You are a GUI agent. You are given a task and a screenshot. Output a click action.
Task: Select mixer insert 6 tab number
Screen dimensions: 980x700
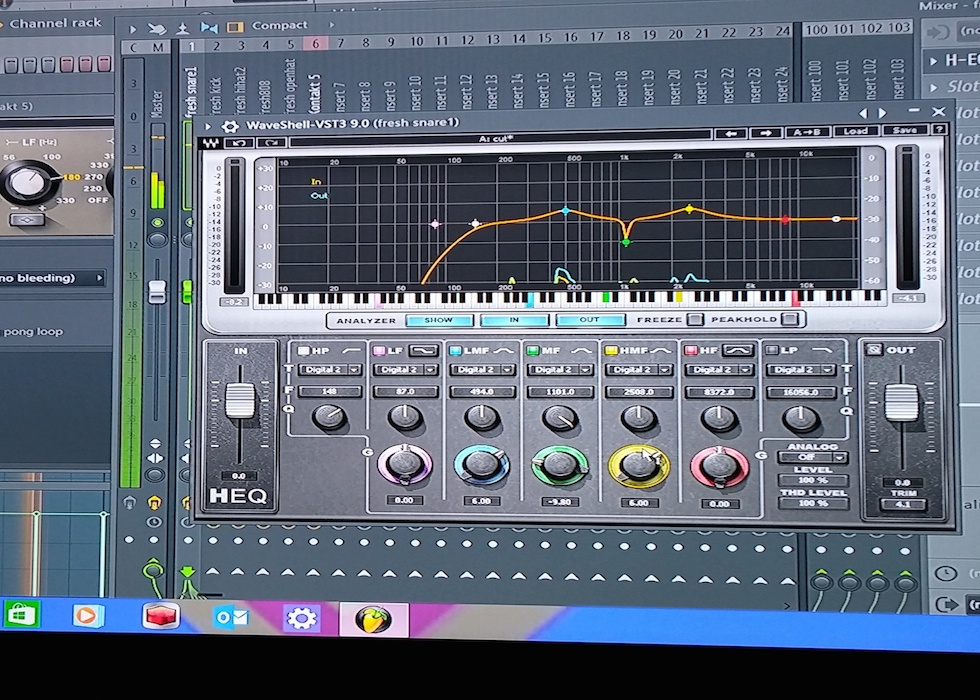[x=316, y=44]
